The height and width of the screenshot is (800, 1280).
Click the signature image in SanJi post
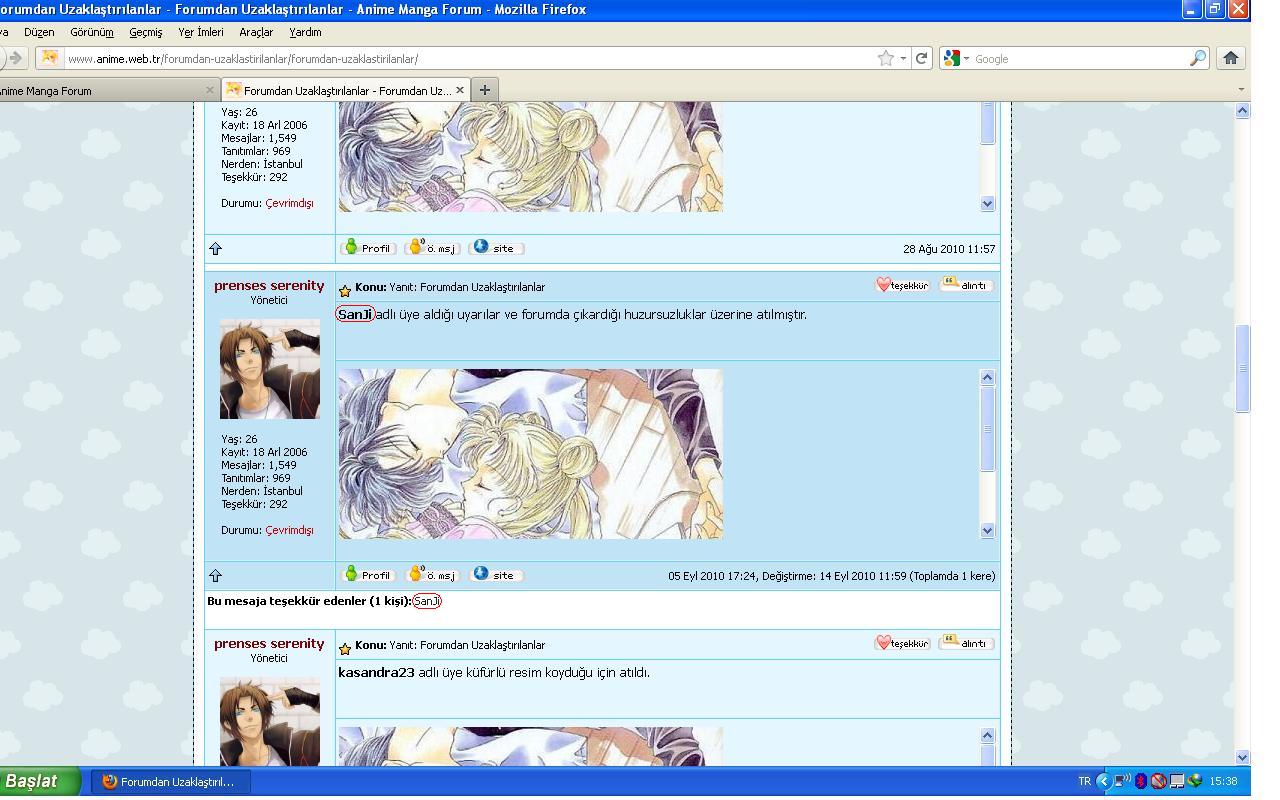531,454
